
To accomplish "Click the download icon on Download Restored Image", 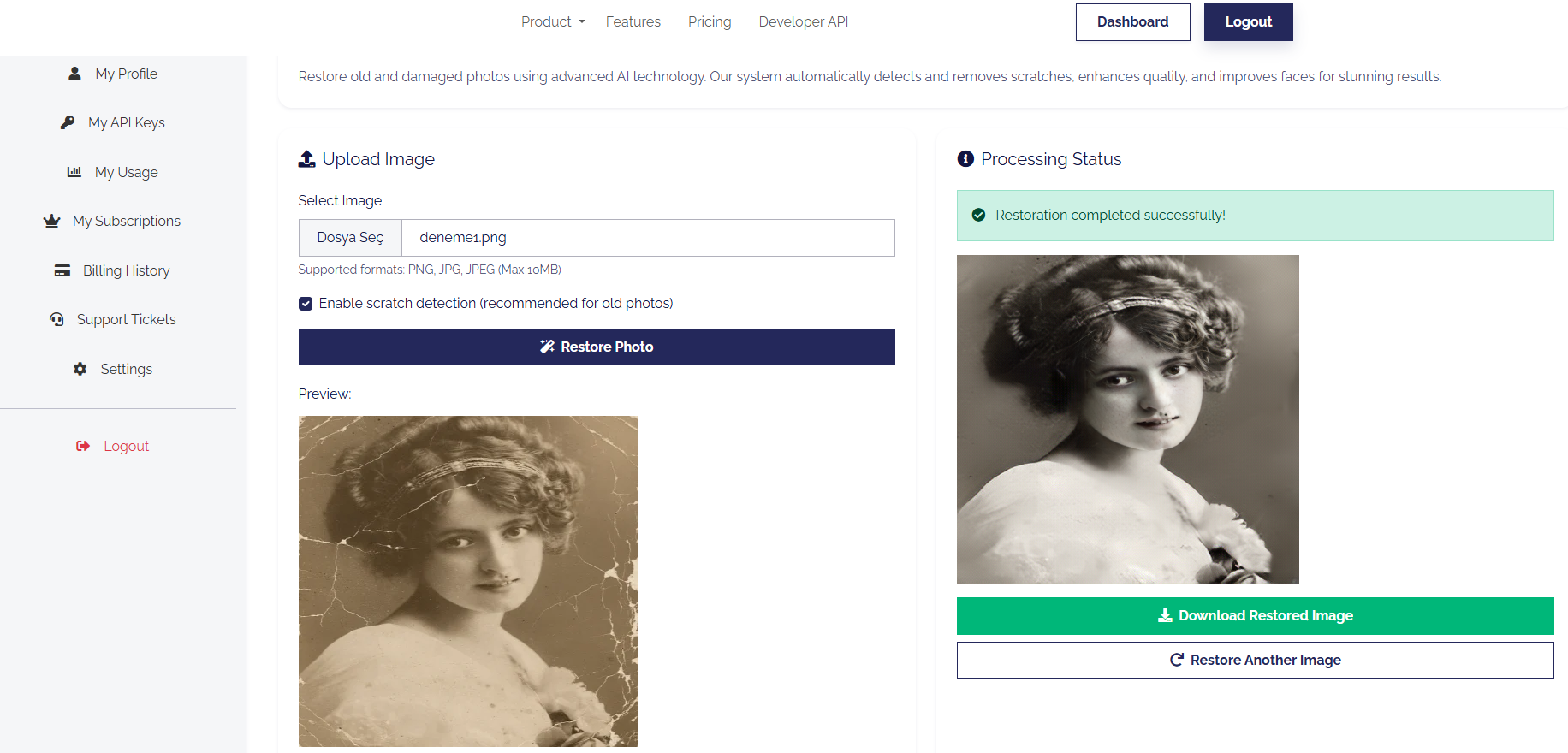I will click(x=1165, y=615).
